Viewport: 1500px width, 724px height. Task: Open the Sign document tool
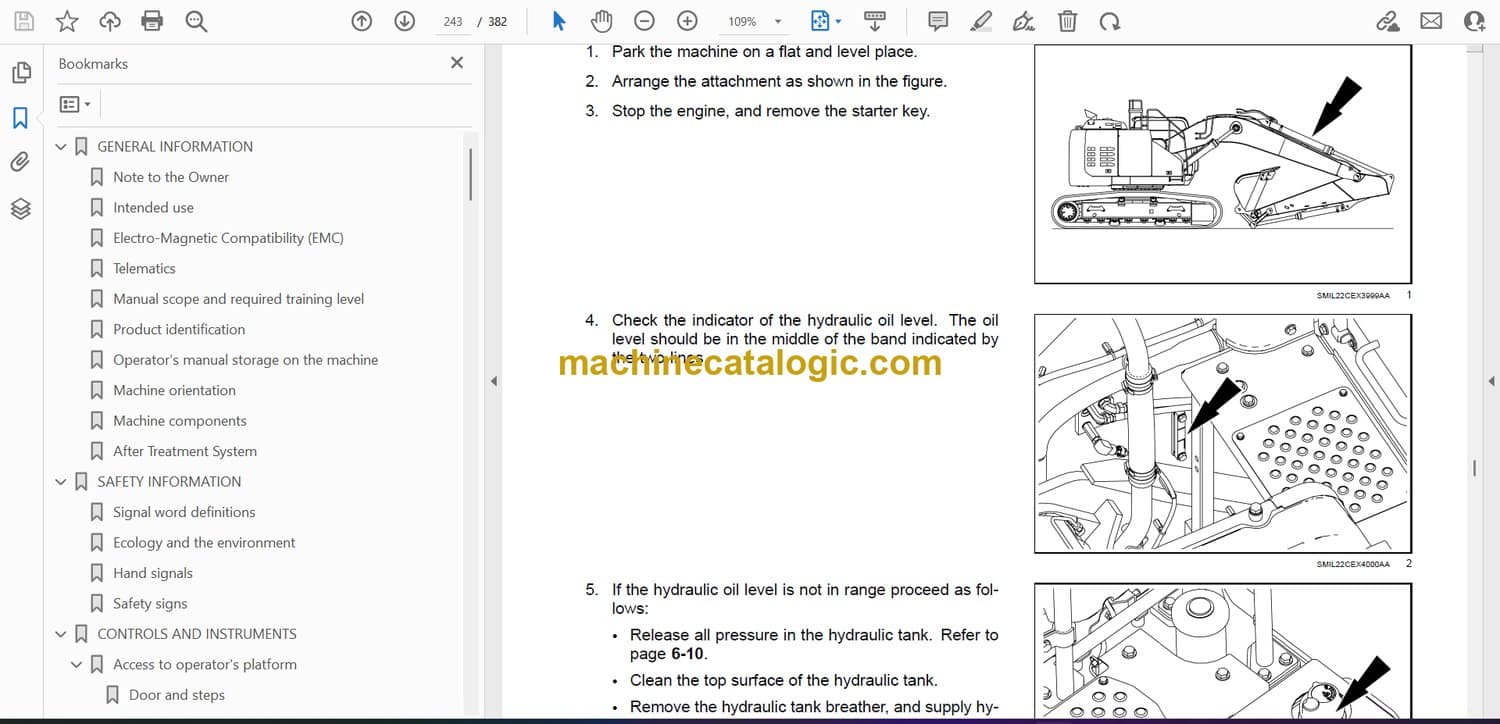tap(1024, 21)
